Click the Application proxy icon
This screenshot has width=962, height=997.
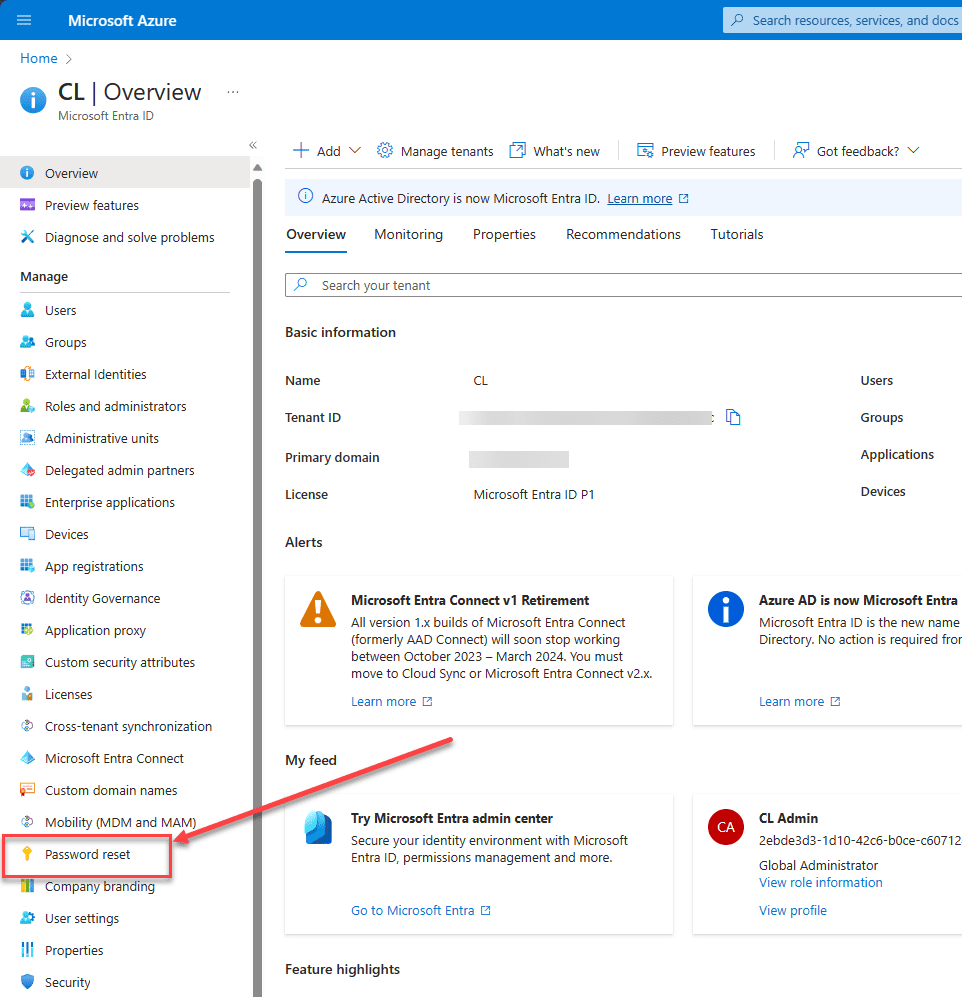point(27,630)
